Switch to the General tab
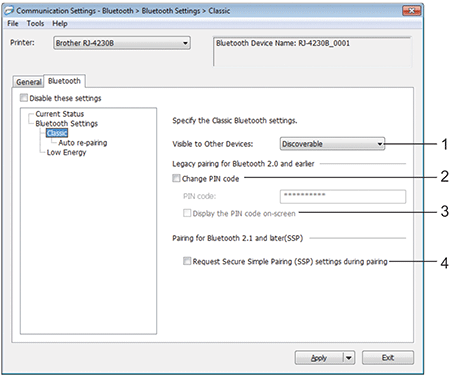Image resolution: width=450 pixels, height=377 pixels. click(29, 82)
